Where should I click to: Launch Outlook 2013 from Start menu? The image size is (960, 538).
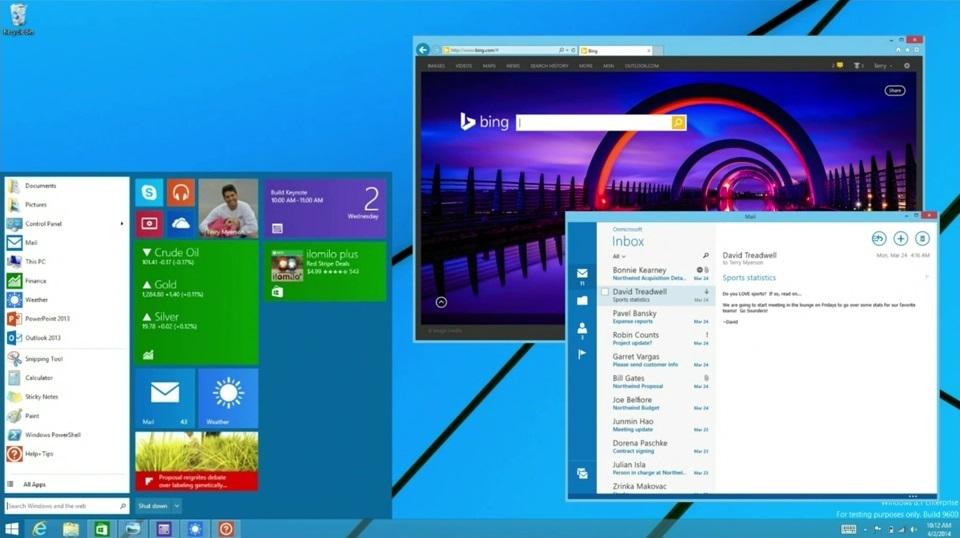click(x=43, y=337)
